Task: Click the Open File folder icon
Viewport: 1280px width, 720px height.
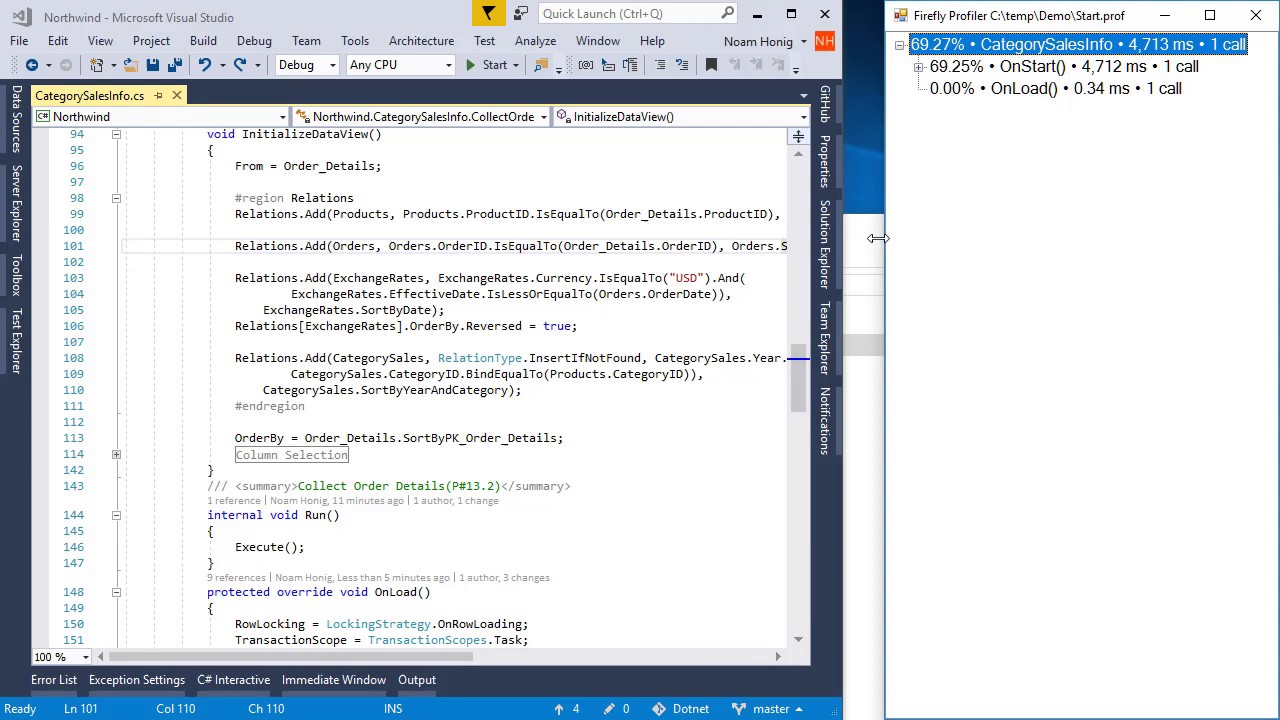Action: click(x=130, y=65)
